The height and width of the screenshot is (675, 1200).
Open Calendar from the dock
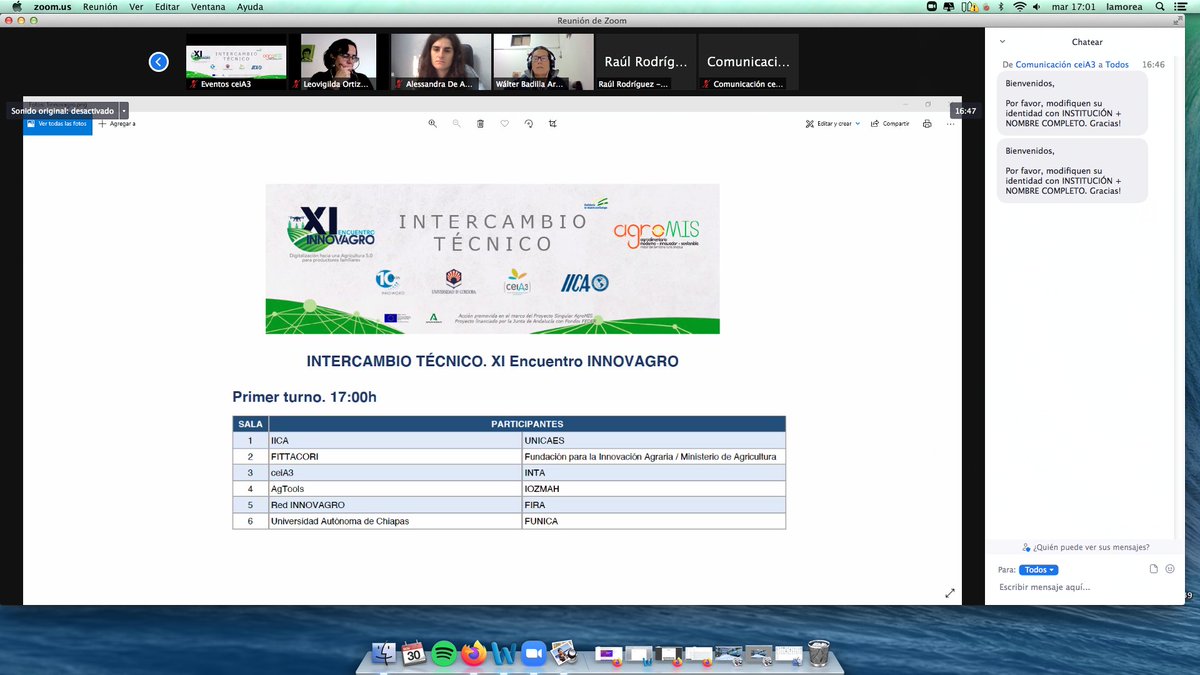coord(414,654)
